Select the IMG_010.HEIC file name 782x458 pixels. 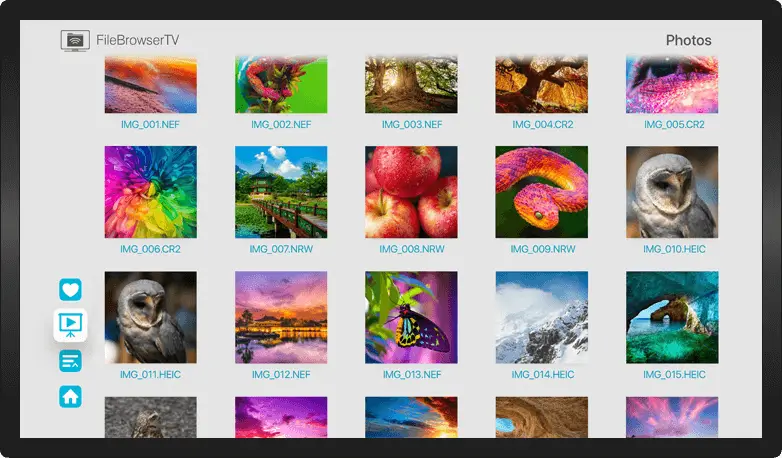coord(674,249)
